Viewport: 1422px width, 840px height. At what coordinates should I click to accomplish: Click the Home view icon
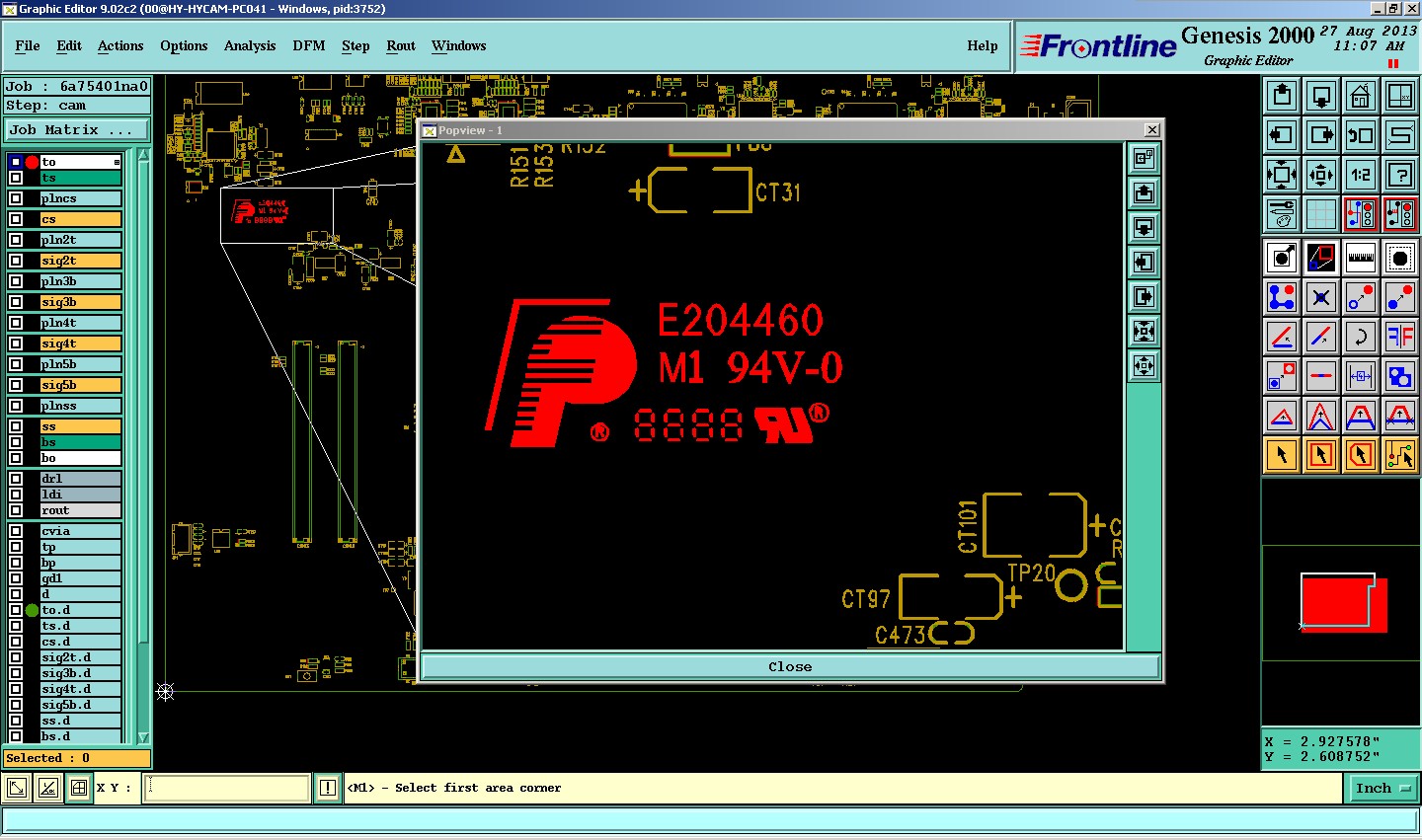point(1361,97)
